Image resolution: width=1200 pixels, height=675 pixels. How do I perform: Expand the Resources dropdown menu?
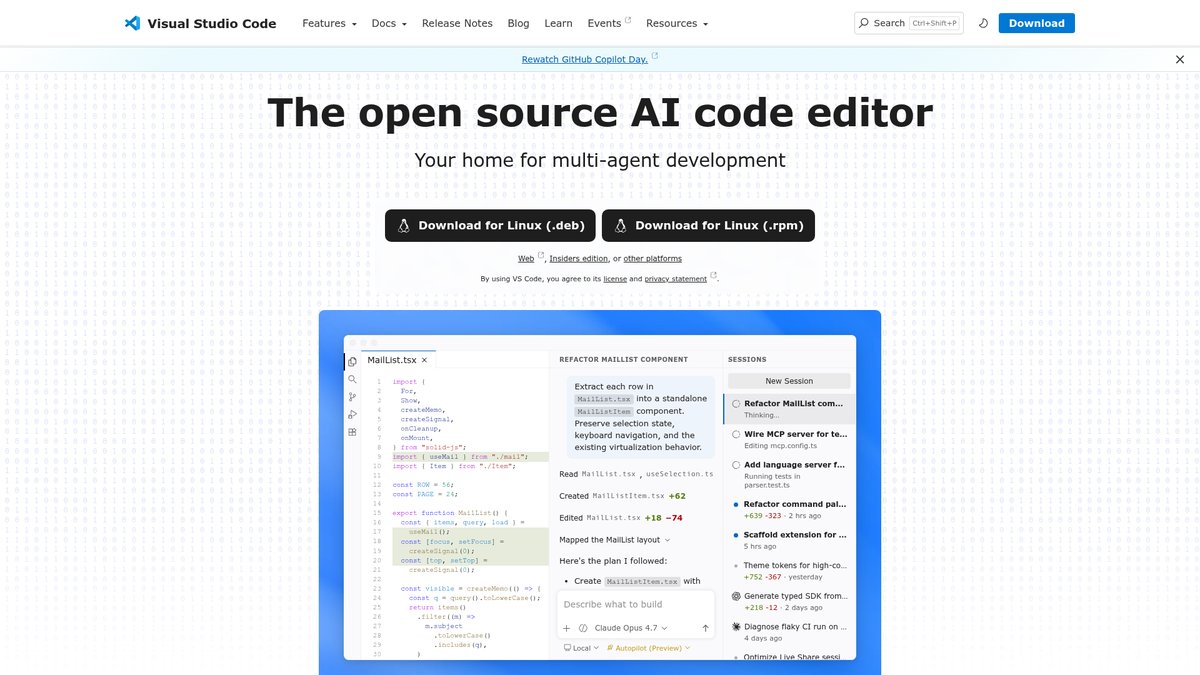point(677,23)
